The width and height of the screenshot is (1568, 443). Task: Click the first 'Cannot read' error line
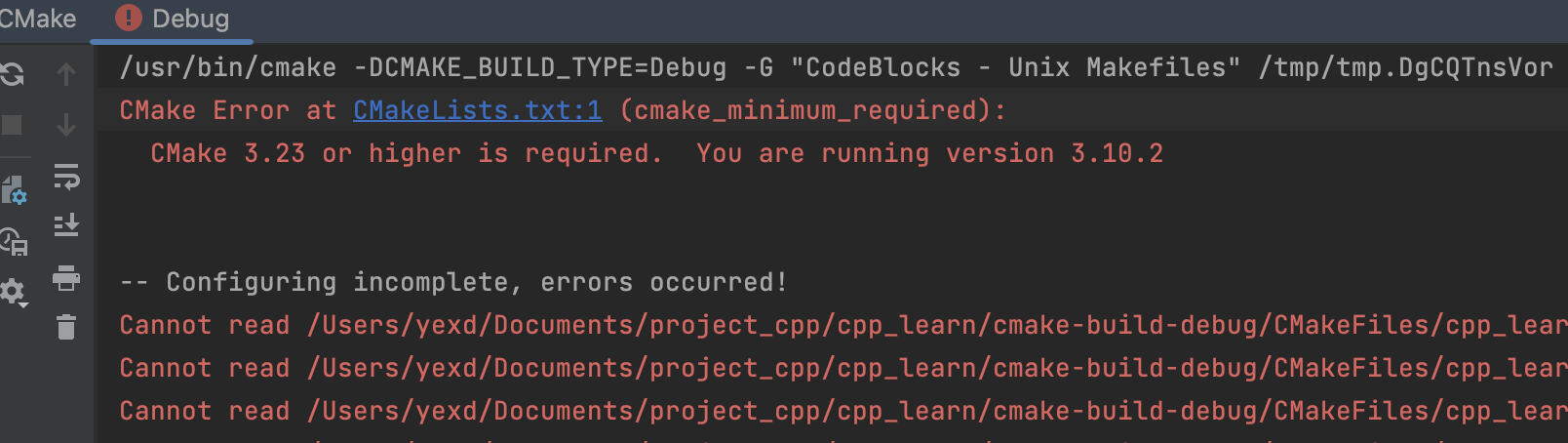pyautogui.click(x=843, y=325)
